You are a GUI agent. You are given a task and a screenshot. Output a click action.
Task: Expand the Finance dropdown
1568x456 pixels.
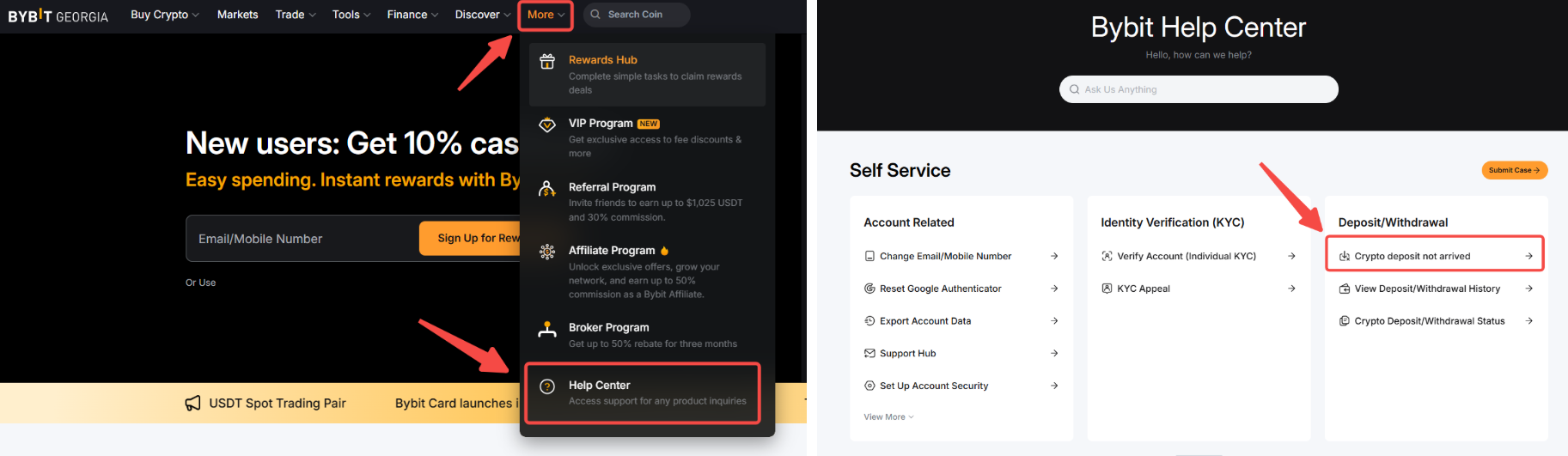(412, 15)
